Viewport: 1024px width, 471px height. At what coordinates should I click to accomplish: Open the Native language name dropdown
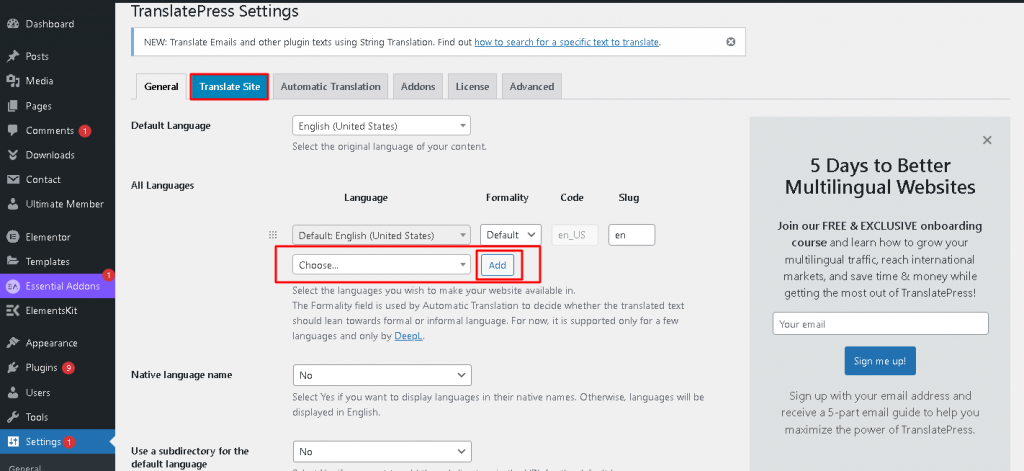point(381,374)
